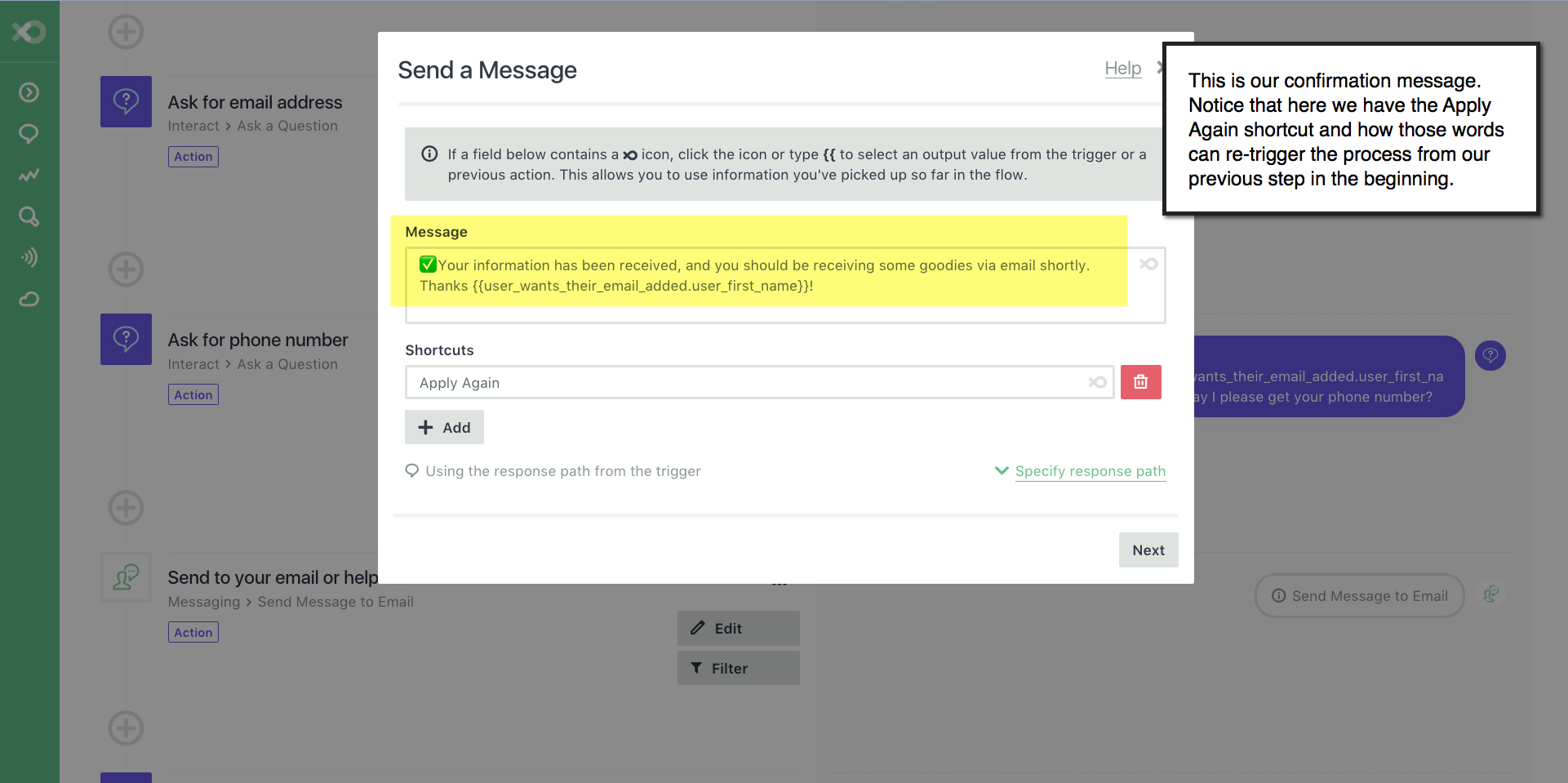Screen dimensions: 1568x783
Task: Select the Ask for phone number step
Action: pos(257,340)
